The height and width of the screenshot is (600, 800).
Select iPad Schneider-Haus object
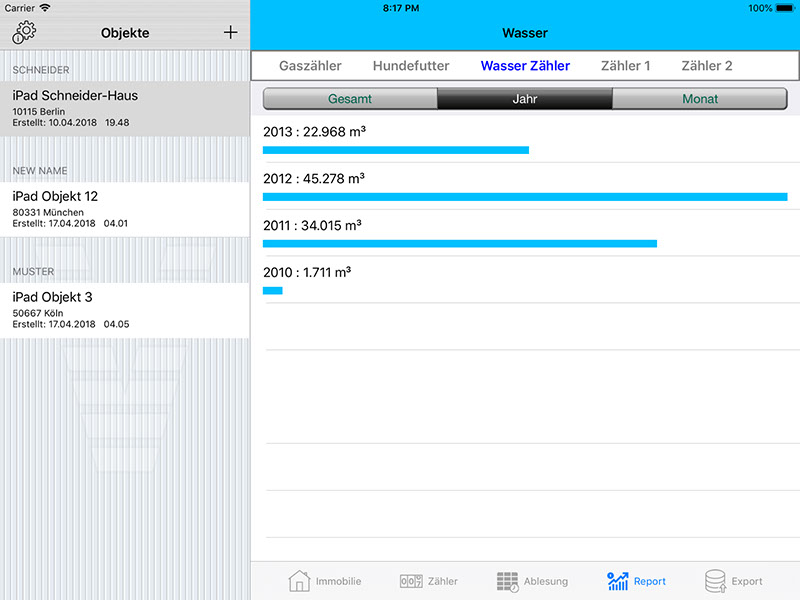click(x=124, y=108)
